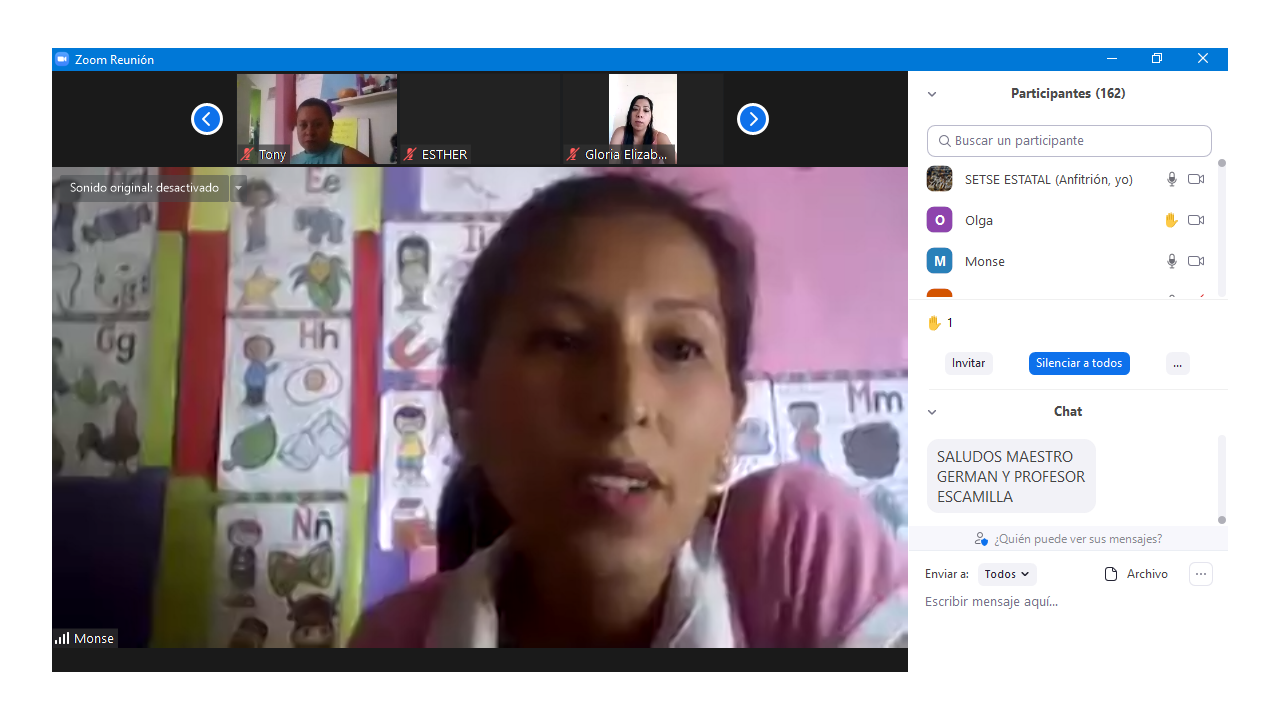This screenshot has height=720, width=1280.
Task: Click the left arrow to show previous videos
Action: tap(206, 119)
